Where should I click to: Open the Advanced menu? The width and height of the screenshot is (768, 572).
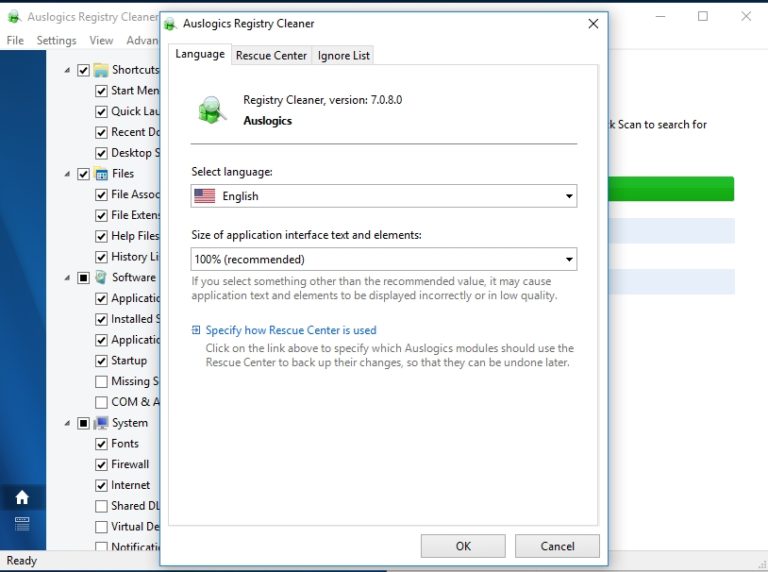(142, 40)
